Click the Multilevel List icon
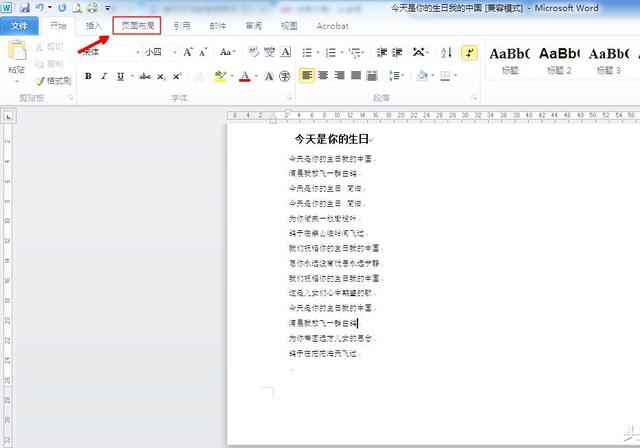This screenshot has height=448, width=640. click(355, 53)
